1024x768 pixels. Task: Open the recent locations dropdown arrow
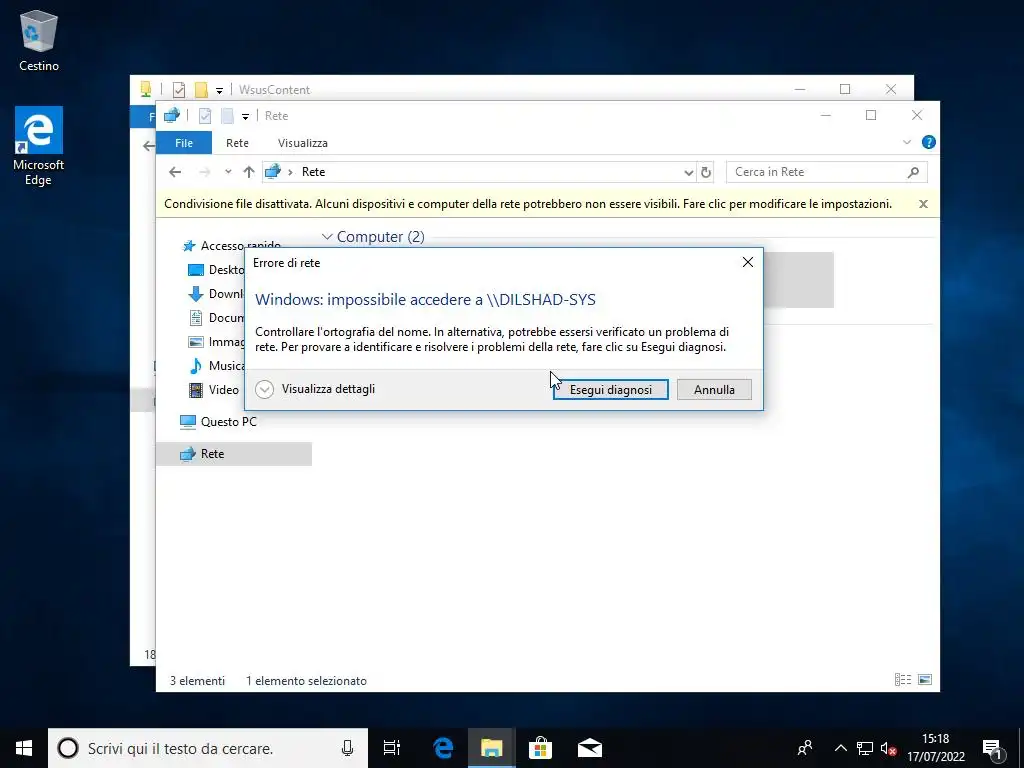tap(228, 172)
